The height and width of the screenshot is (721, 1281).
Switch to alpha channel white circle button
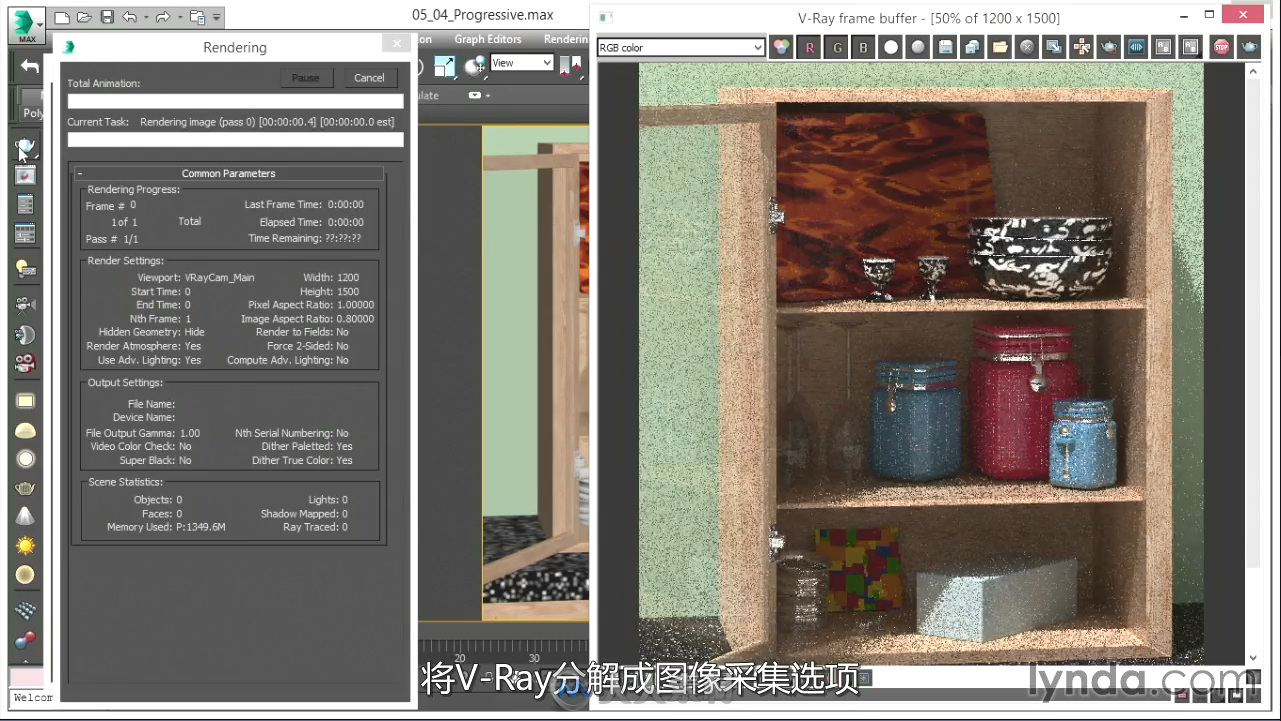coord(890,47)
